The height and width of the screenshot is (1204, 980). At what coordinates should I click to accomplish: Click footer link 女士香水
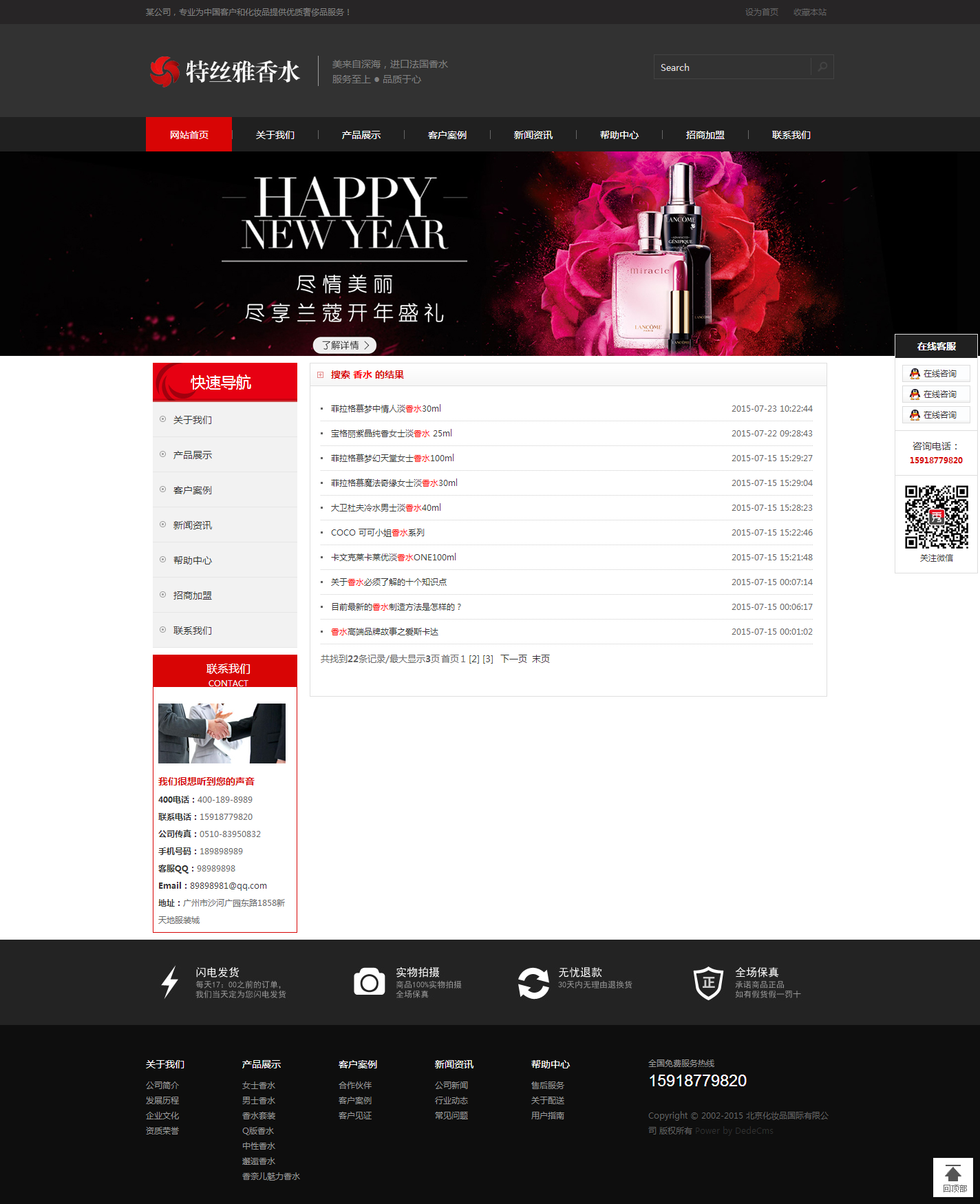point(259,1086)
